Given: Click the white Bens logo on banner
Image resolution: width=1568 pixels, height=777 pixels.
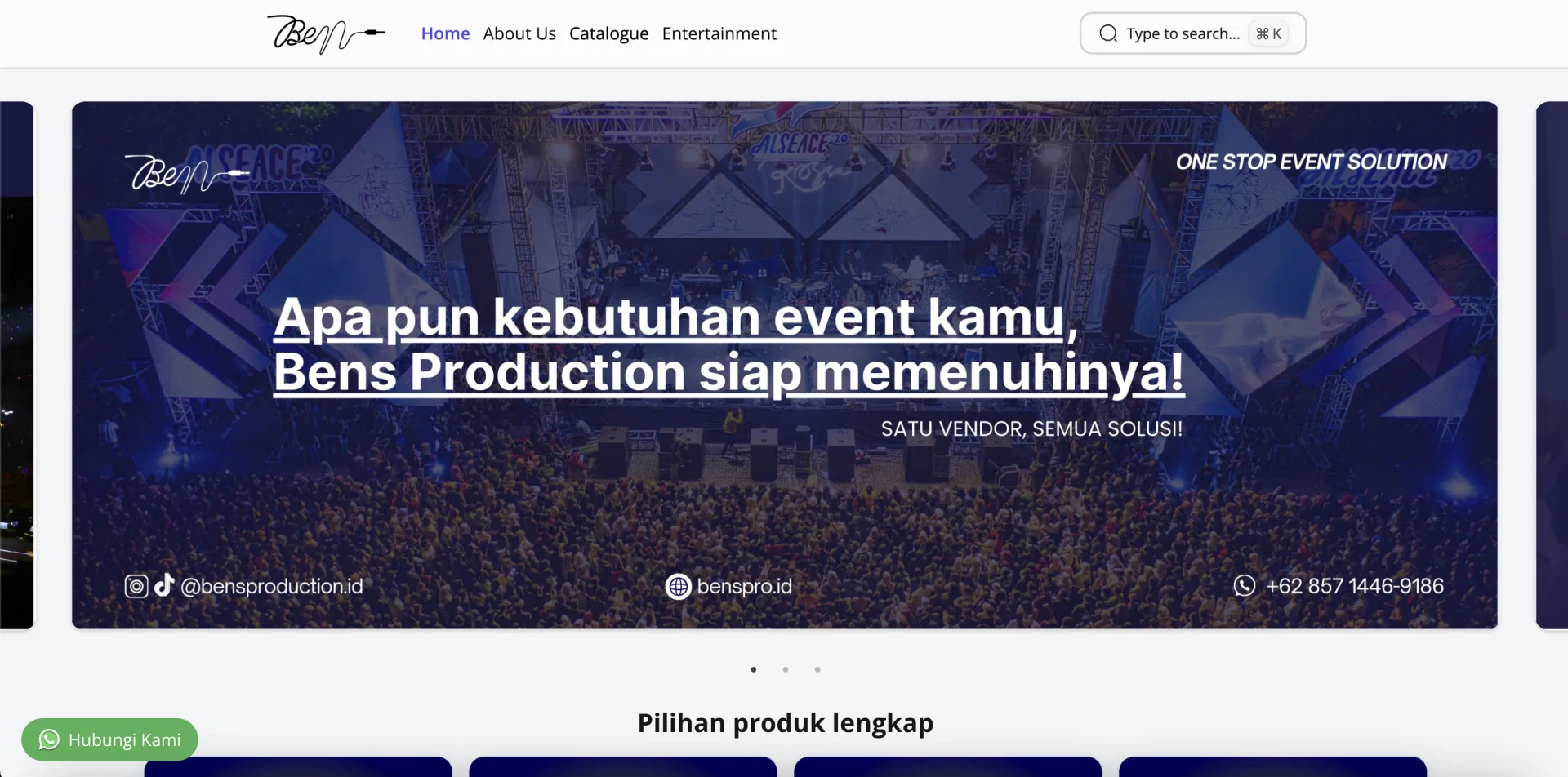Looking at the screenshot, I should [187, 173].
